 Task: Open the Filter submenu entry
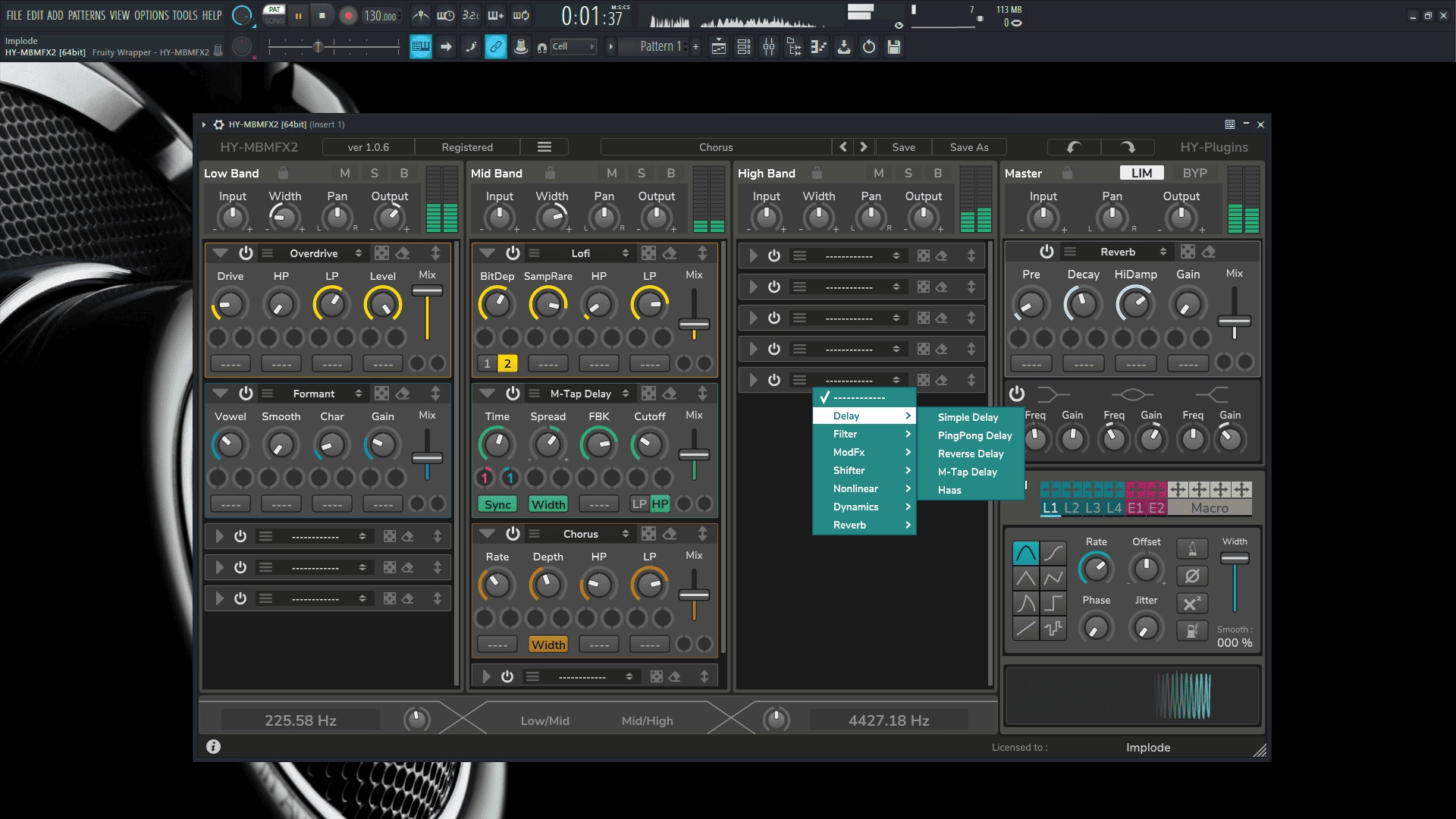pos(864,434)
